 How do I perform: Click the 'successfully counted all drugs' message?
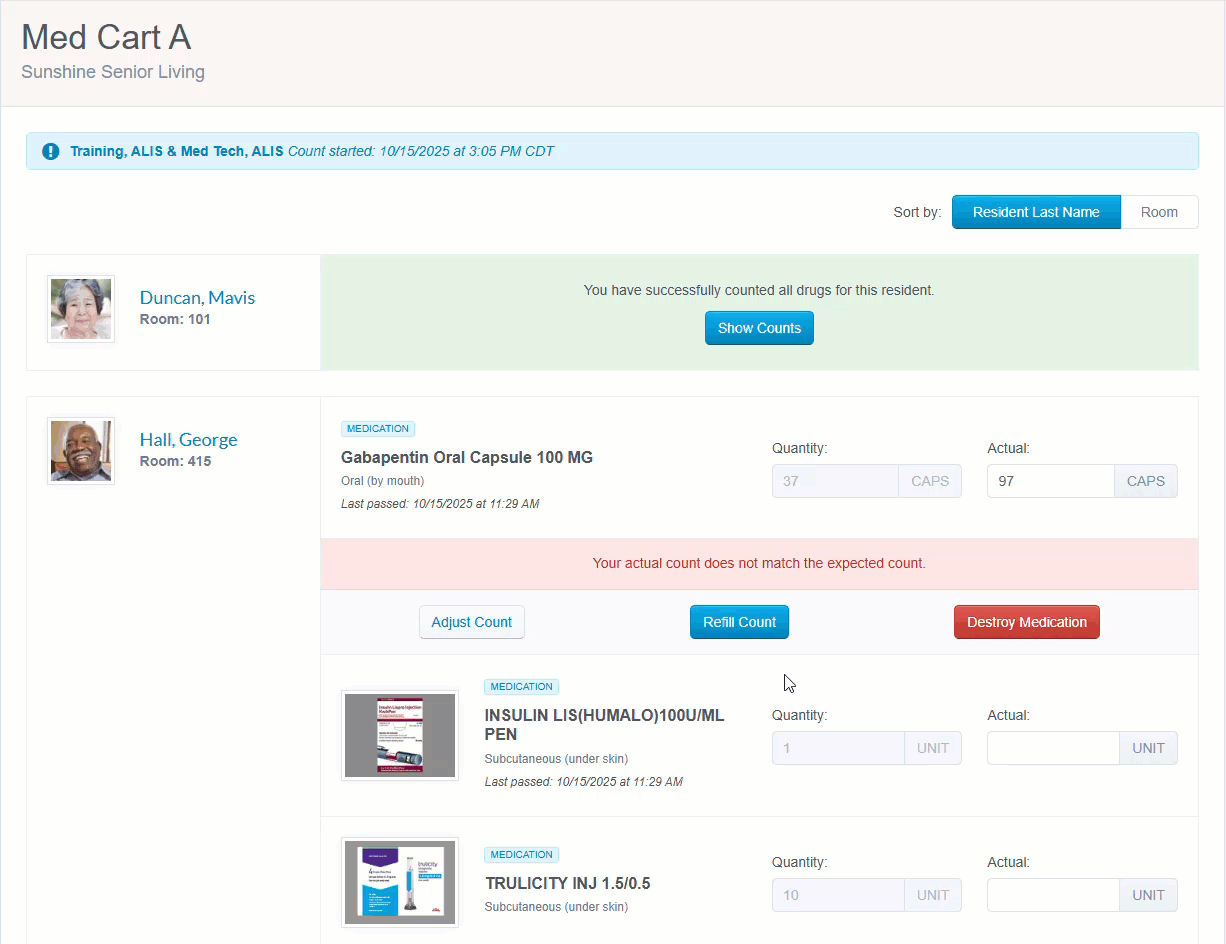759,290
